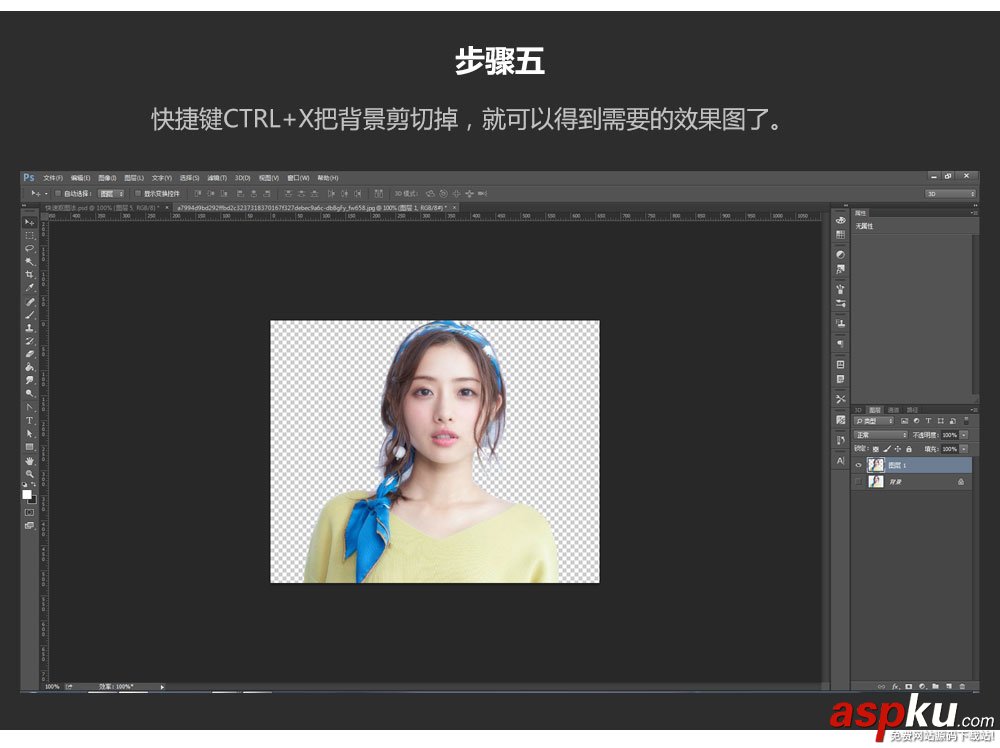The width and height of the screenshot is (1000, 748).
Task: Select the Eyedropper tool
Action: (29, 288)
